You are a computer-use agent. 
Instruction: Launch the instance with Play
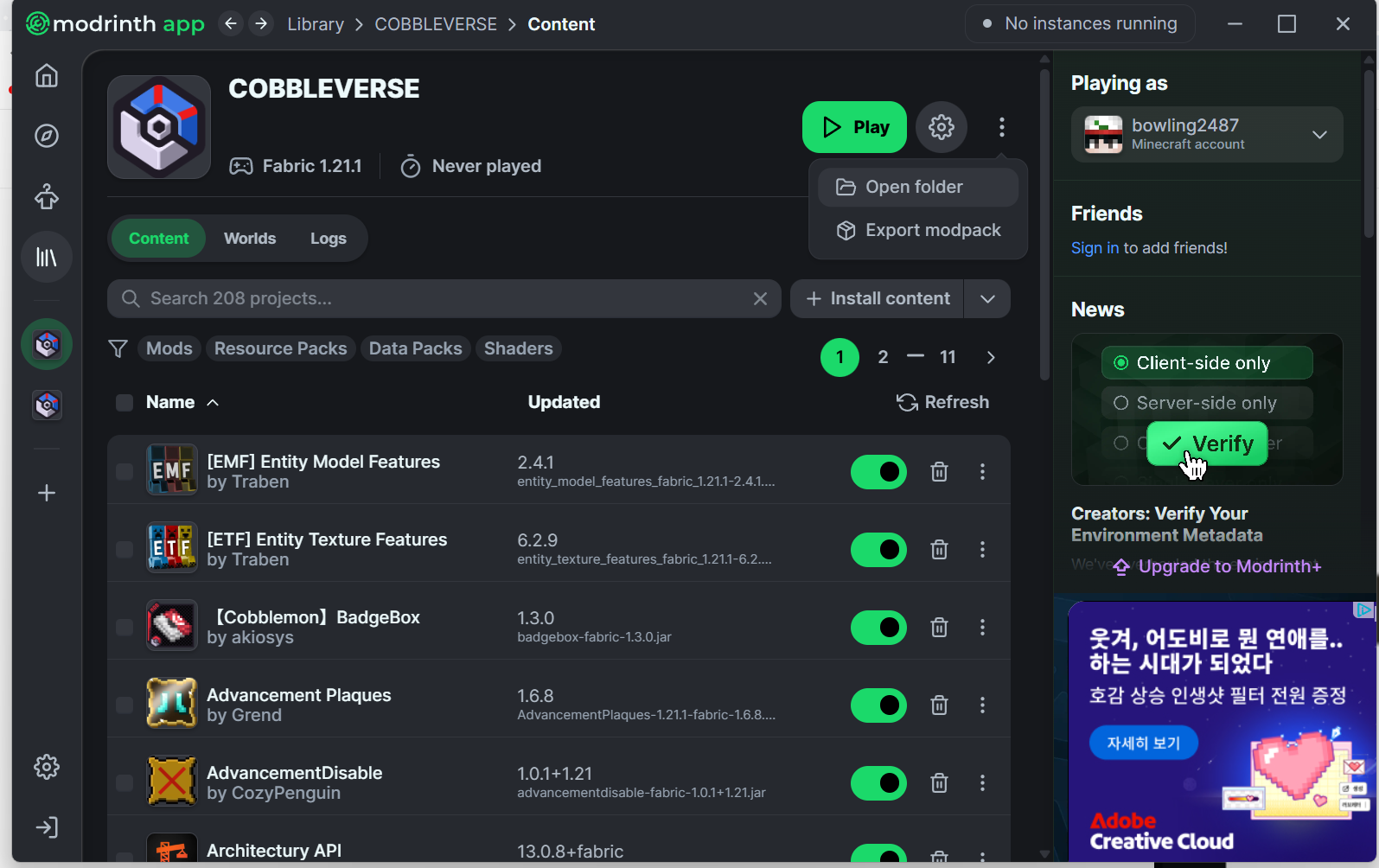pos(854,127)
